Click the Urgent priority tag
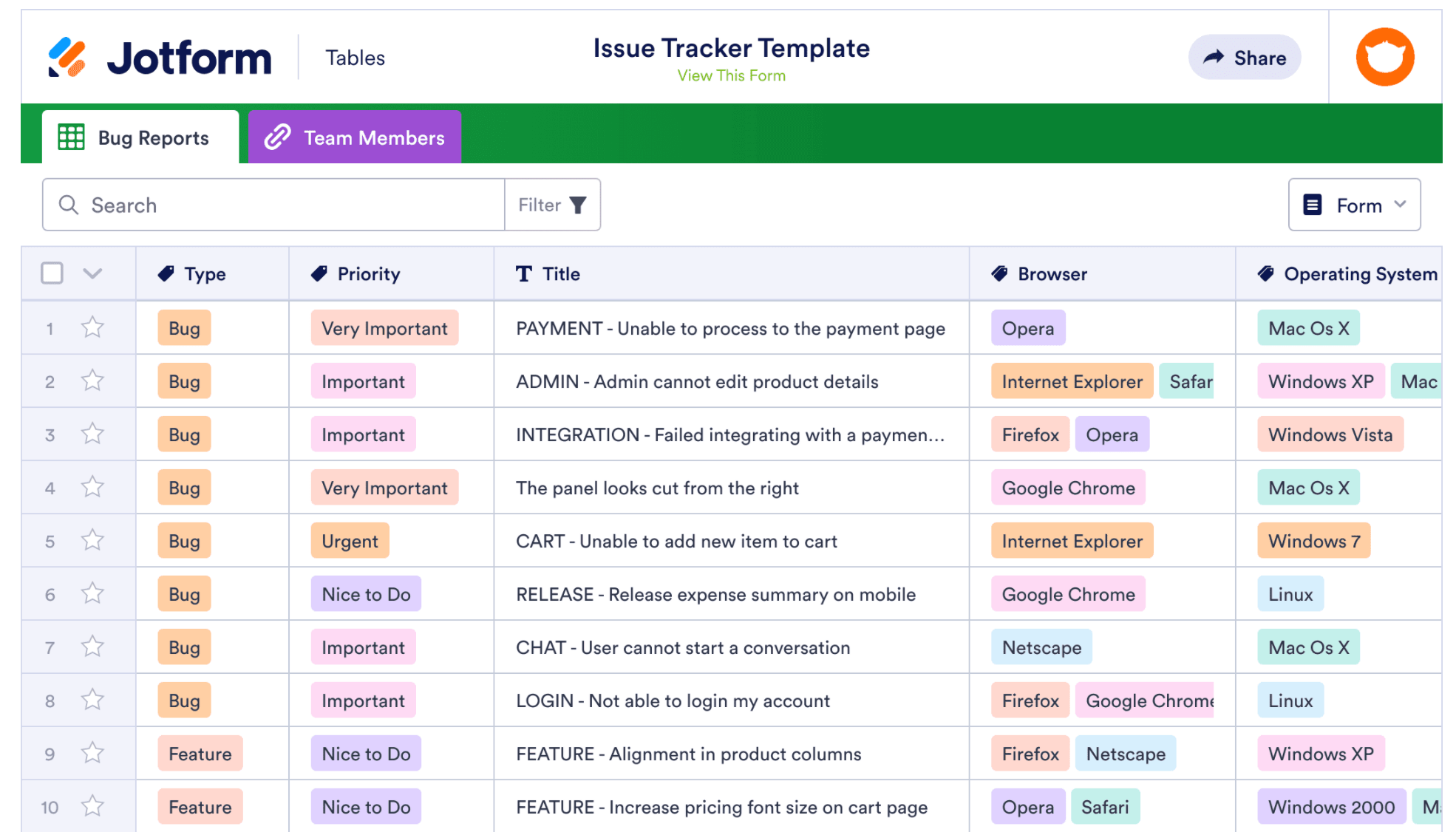 [350, 541]
